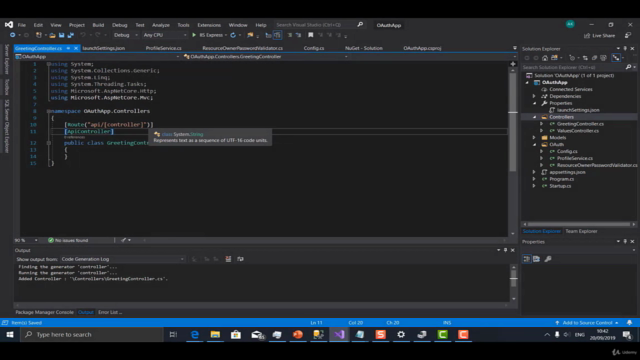Toggle the pin on GreetingController.cs tab
The image size is (640, 360).
(x=69, y=48)
